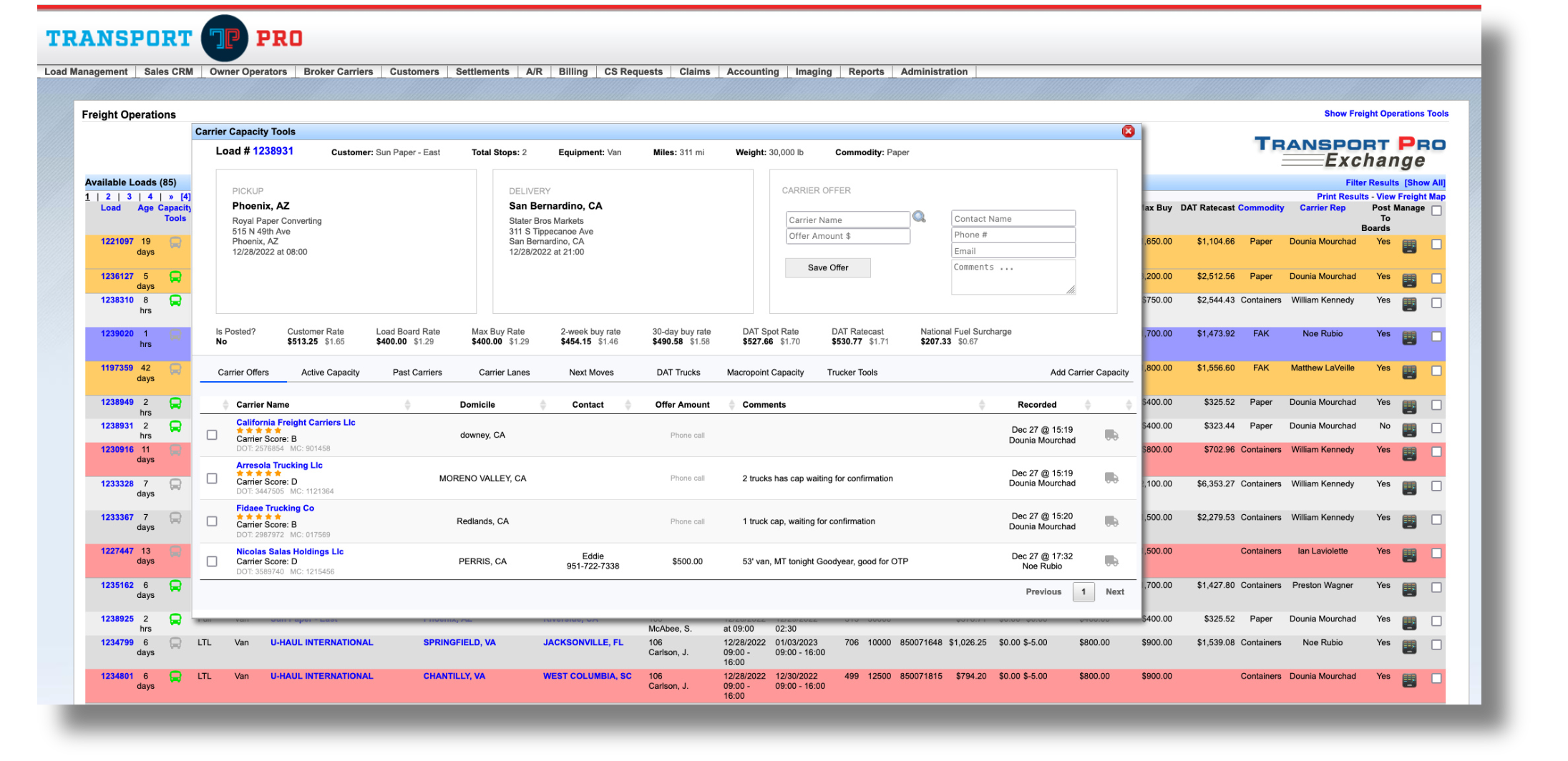Go to Next page of carrier offers
The image size is (1568, 761).
[1114, 591]
